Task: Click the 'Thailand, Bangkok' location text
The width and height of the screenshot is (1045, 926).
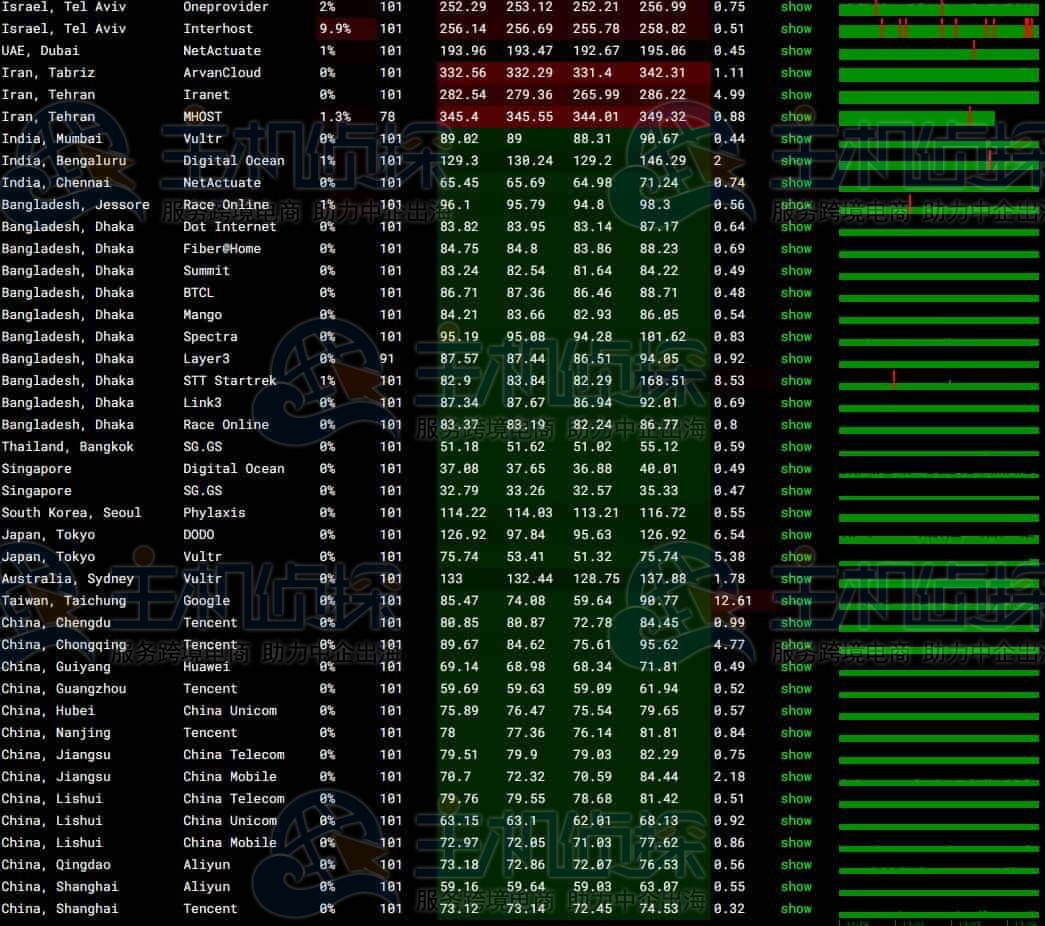Action: tap(67, 447)
